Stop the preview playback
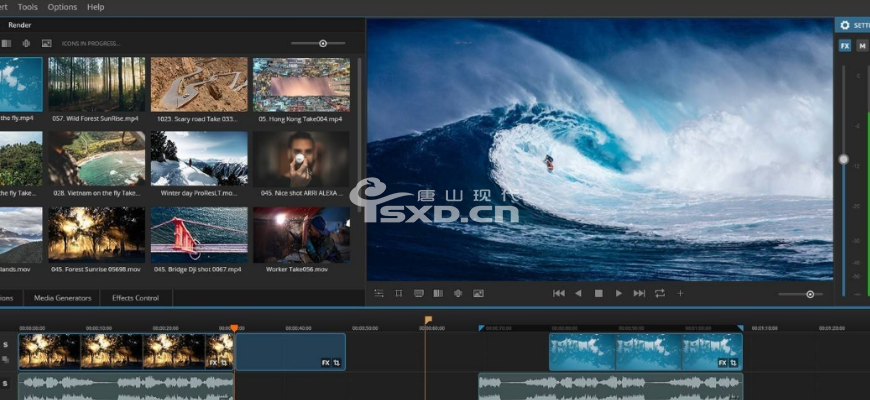This screenshot has width=870, height=400. coord(599,293)
